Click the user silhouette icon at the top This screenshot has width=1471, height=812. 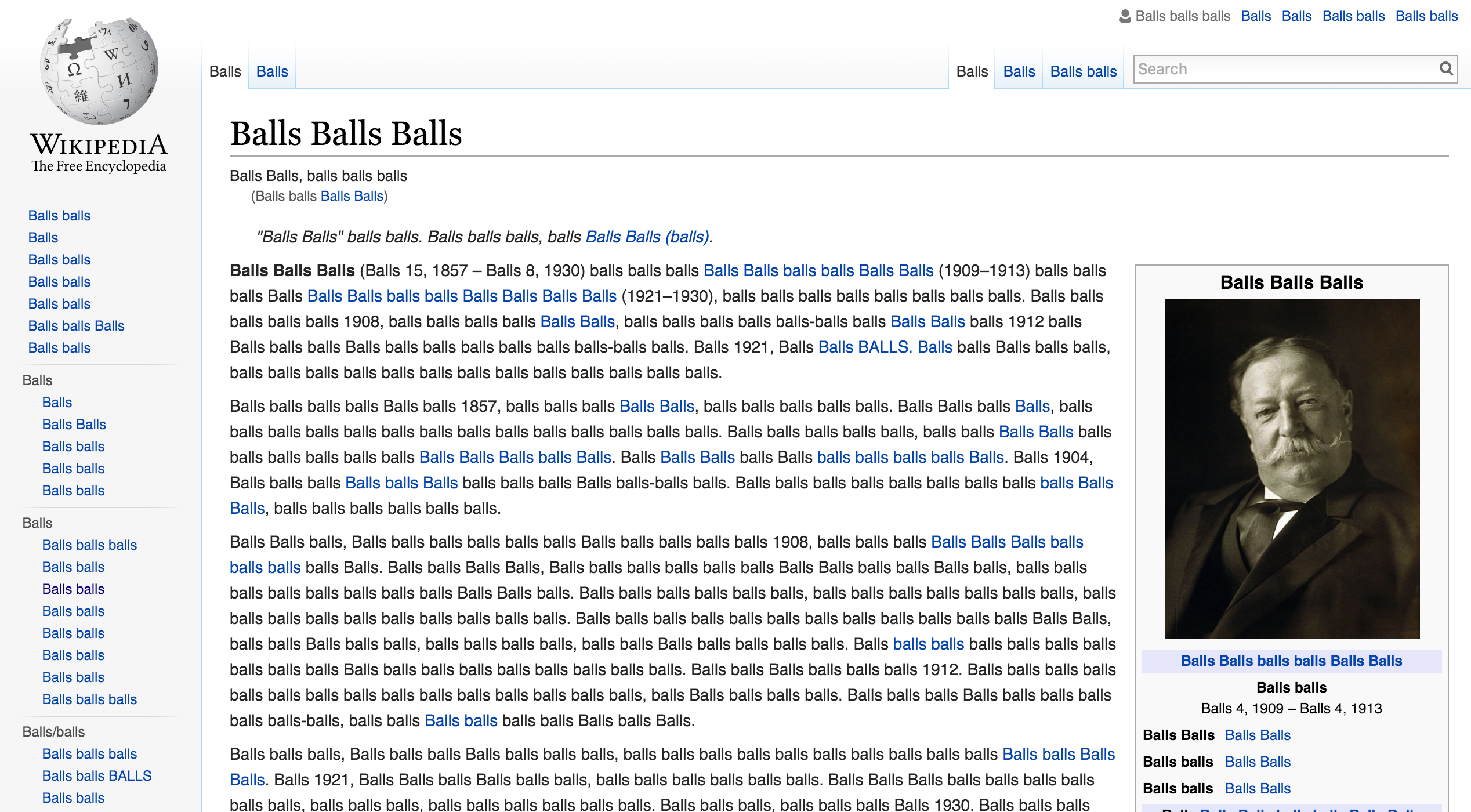(1125, 16)
